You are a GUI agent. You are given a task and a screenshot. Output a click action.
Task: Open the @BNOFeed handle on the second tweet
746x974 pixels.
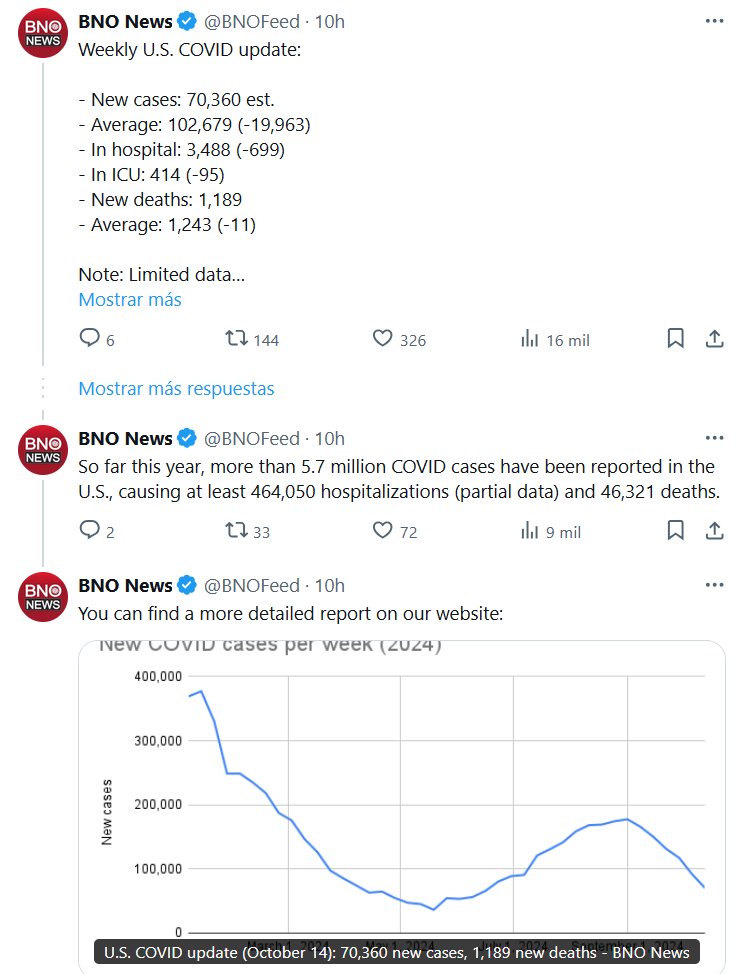click(x=252, y=438)
